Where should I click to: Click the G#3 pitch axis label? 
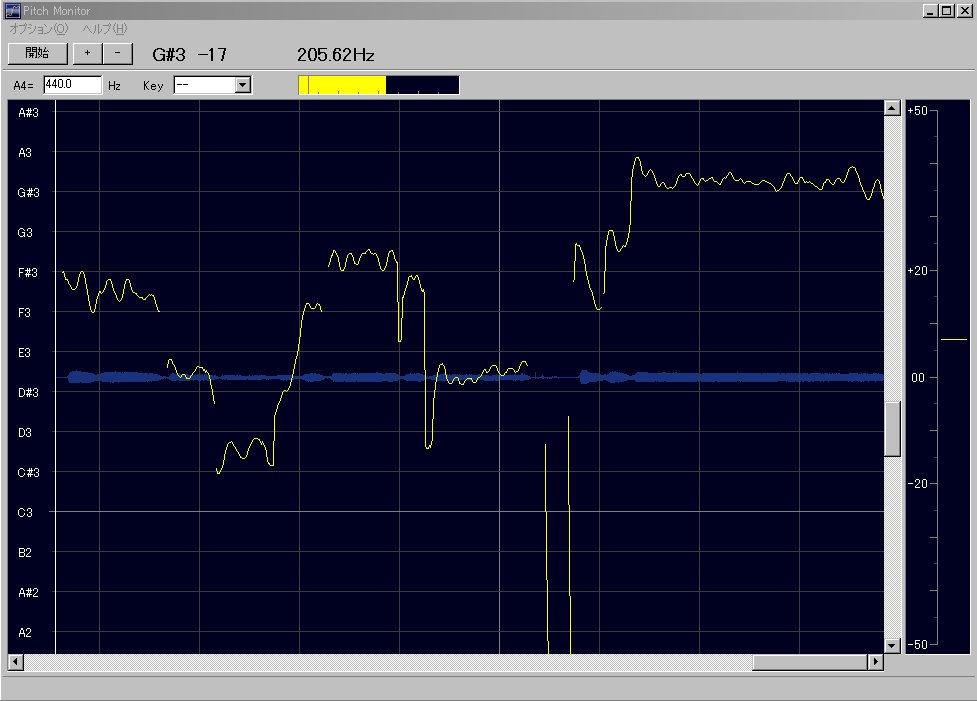[28, 193]
